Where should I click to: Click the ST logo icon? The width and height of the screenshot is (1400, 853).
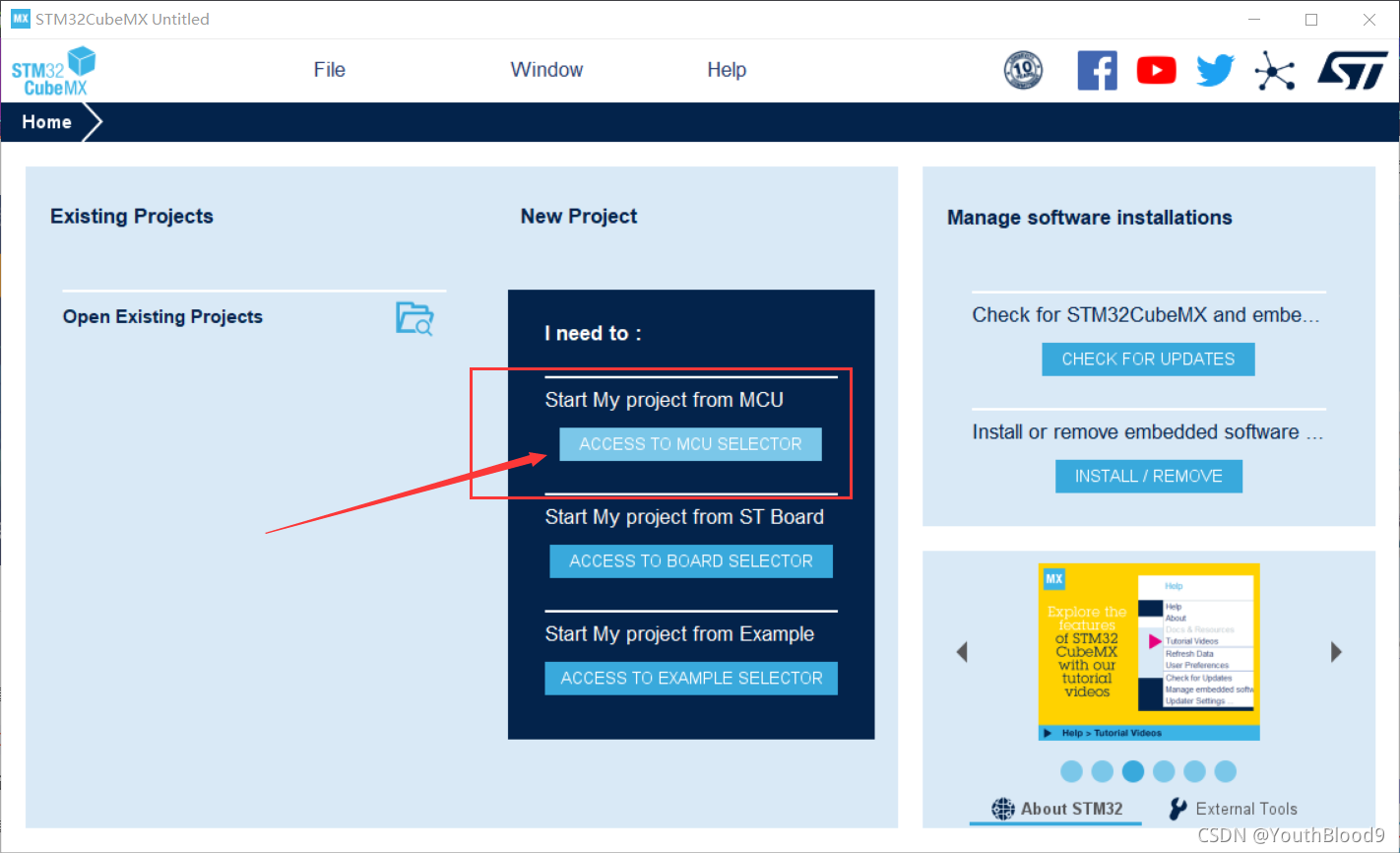tap(1352, 71)
